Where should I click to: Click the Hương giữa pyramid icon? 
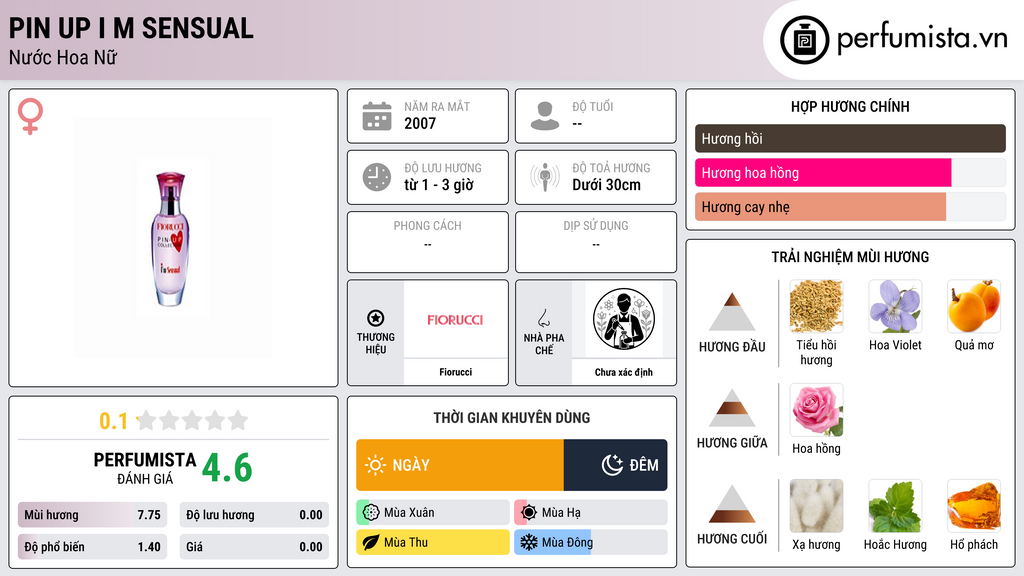point(732,408)
